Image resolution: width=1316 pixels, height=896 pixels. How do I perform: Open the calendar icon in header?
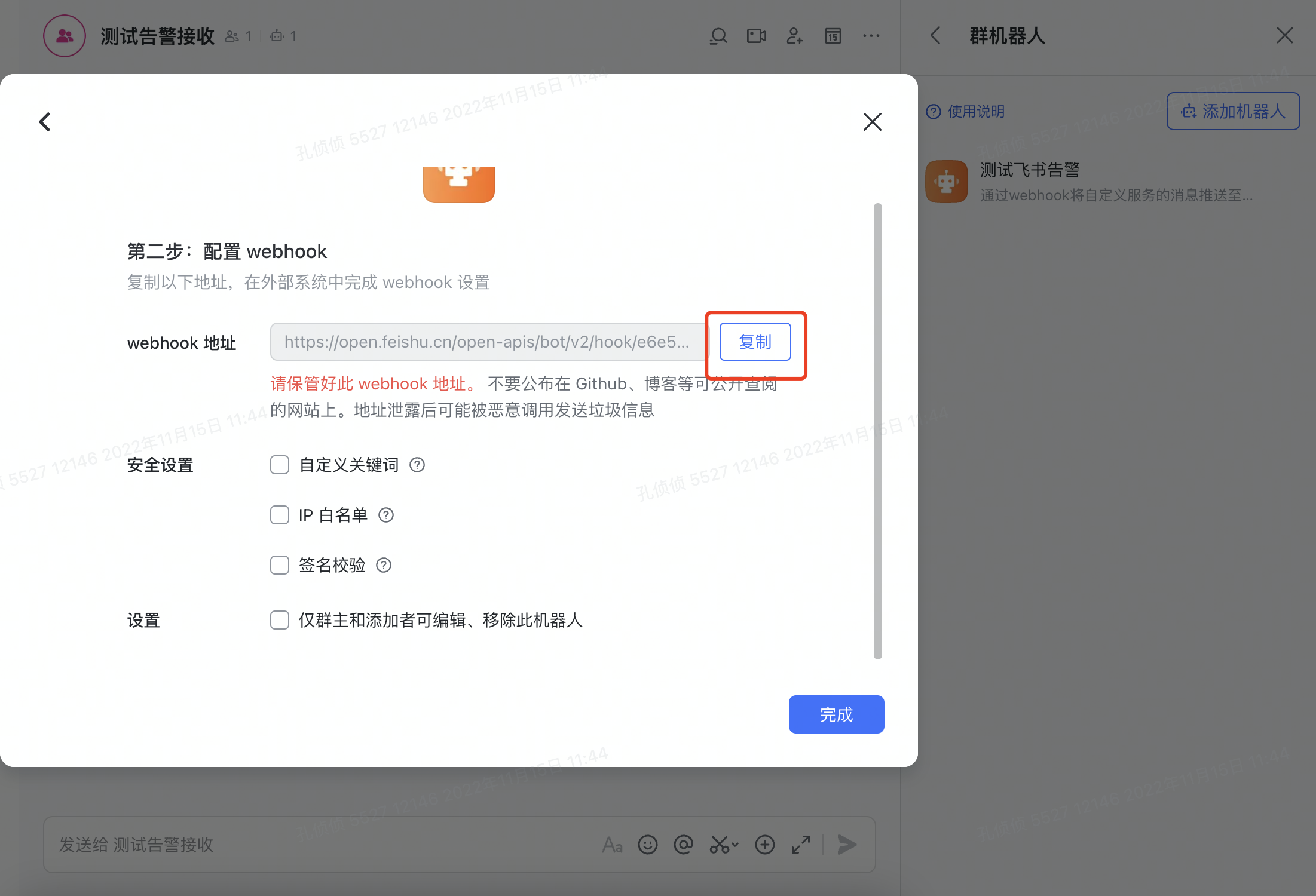[833, 36]
